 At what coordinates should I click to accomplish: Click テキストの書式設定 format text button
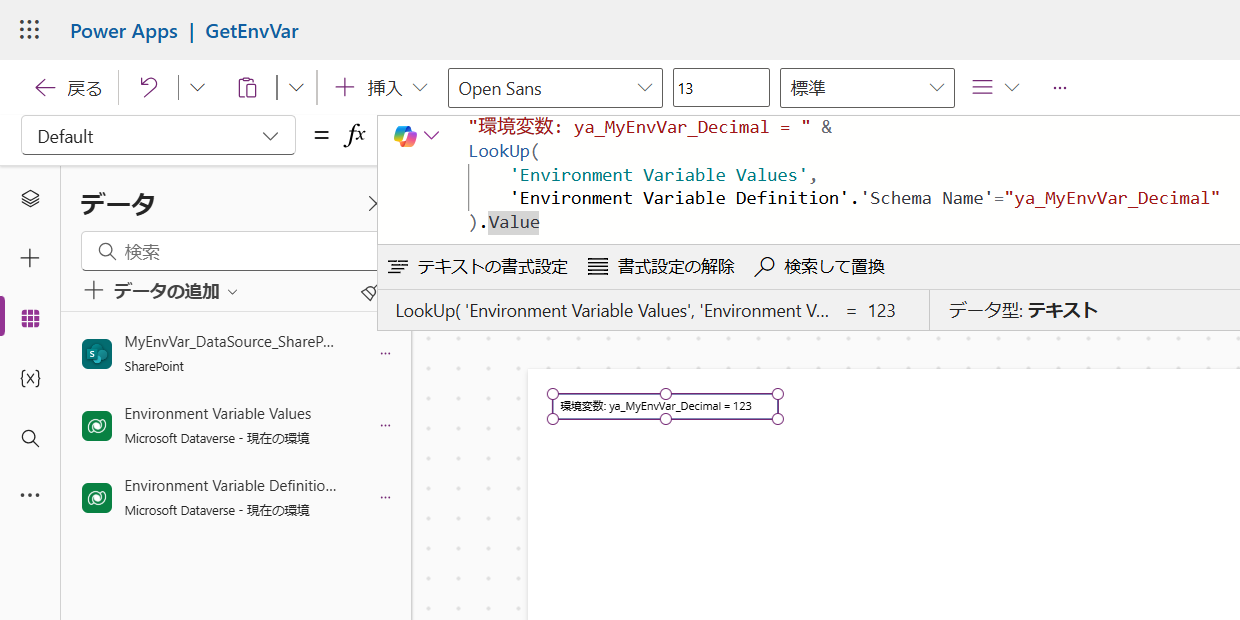478,267
